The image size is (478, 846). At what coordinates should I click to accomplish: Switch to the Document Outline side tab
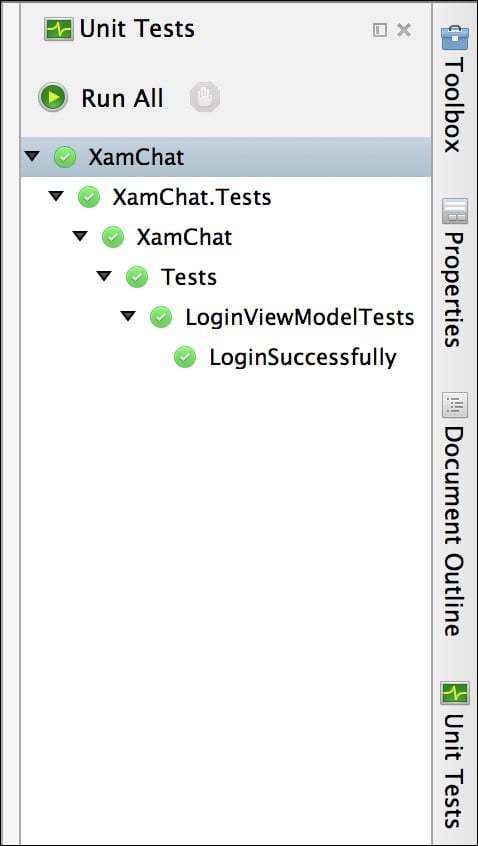coord(454,515)
